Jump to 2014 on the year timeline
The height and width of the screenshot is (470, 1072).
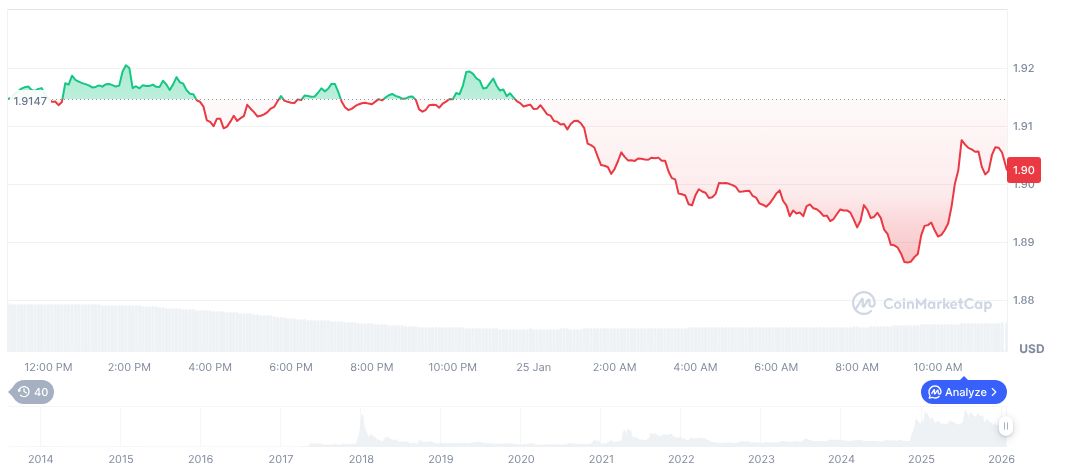(x=41, y=459)
